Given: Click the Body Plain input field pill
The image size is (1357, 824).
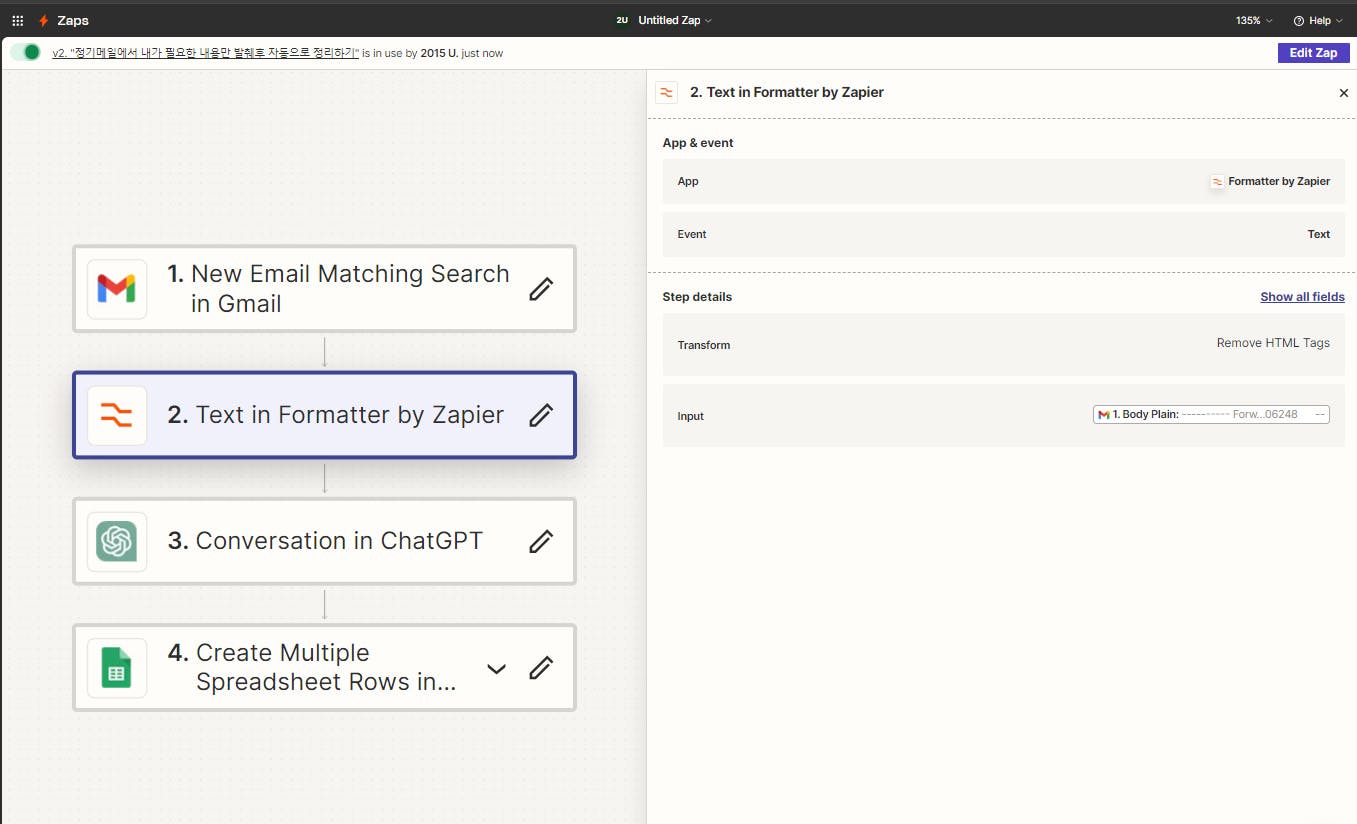Looking at the screenshot, I should point(1211,414).
